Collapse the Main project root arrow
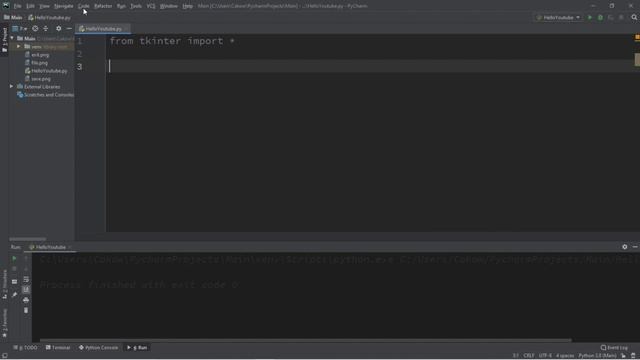The image size is (640, 360). coord(12,38)
